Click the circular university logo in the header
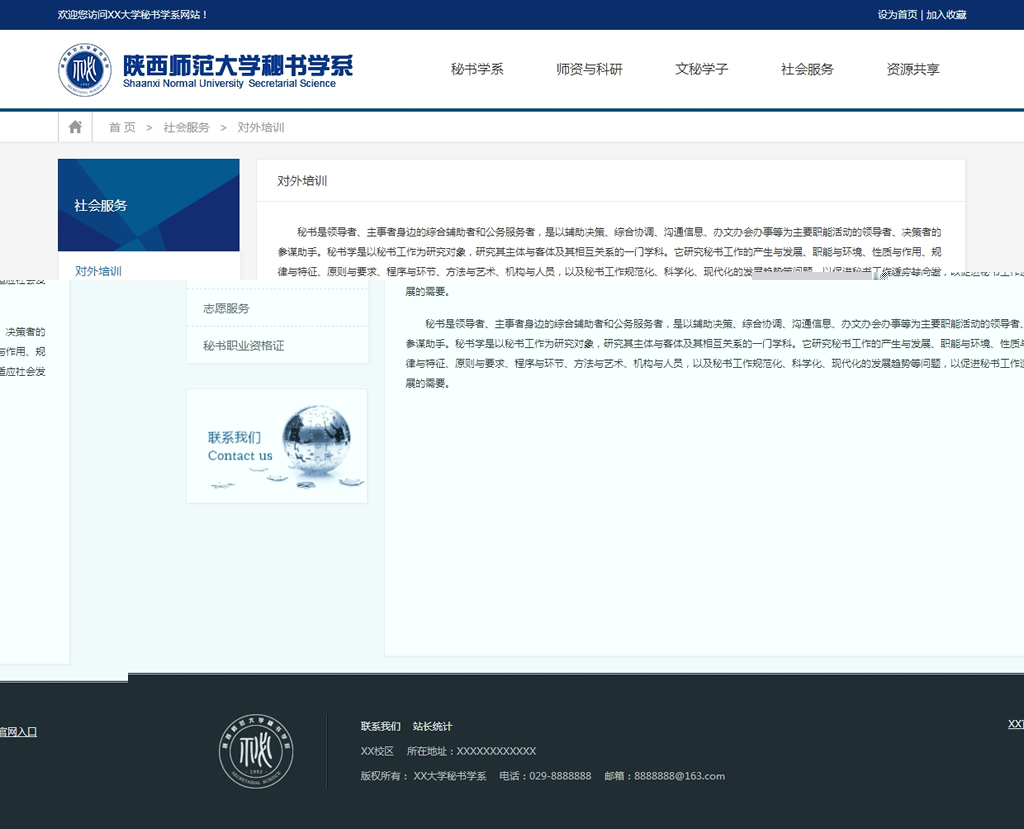 point(83,70)
